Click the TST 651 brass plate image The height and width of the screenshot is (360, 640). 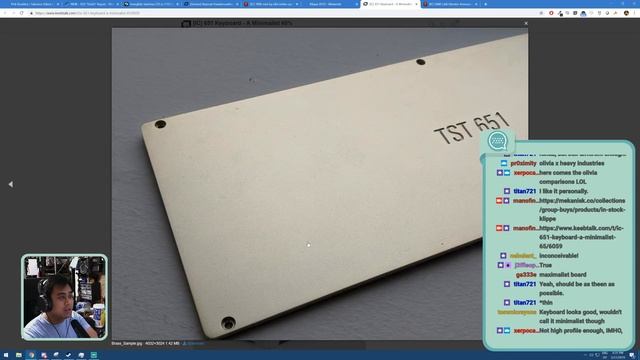[x=320, y=184]
